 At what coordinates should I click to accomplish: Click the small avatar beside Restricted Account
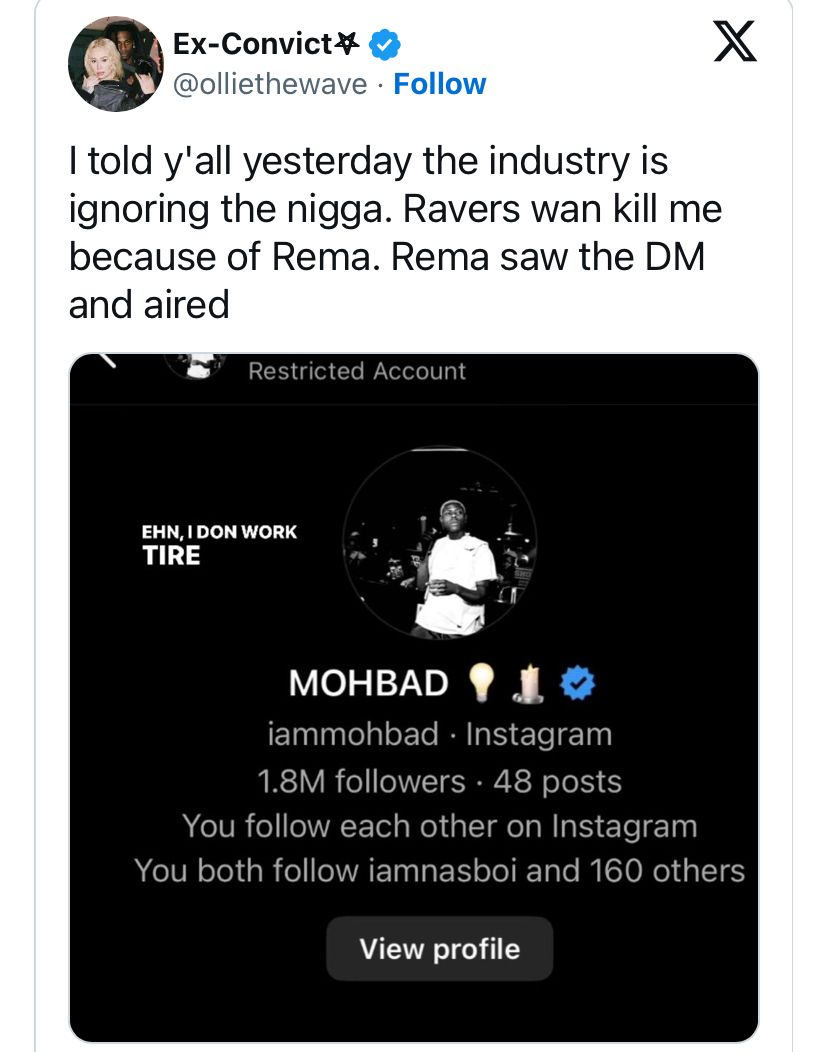pos(195,364)
